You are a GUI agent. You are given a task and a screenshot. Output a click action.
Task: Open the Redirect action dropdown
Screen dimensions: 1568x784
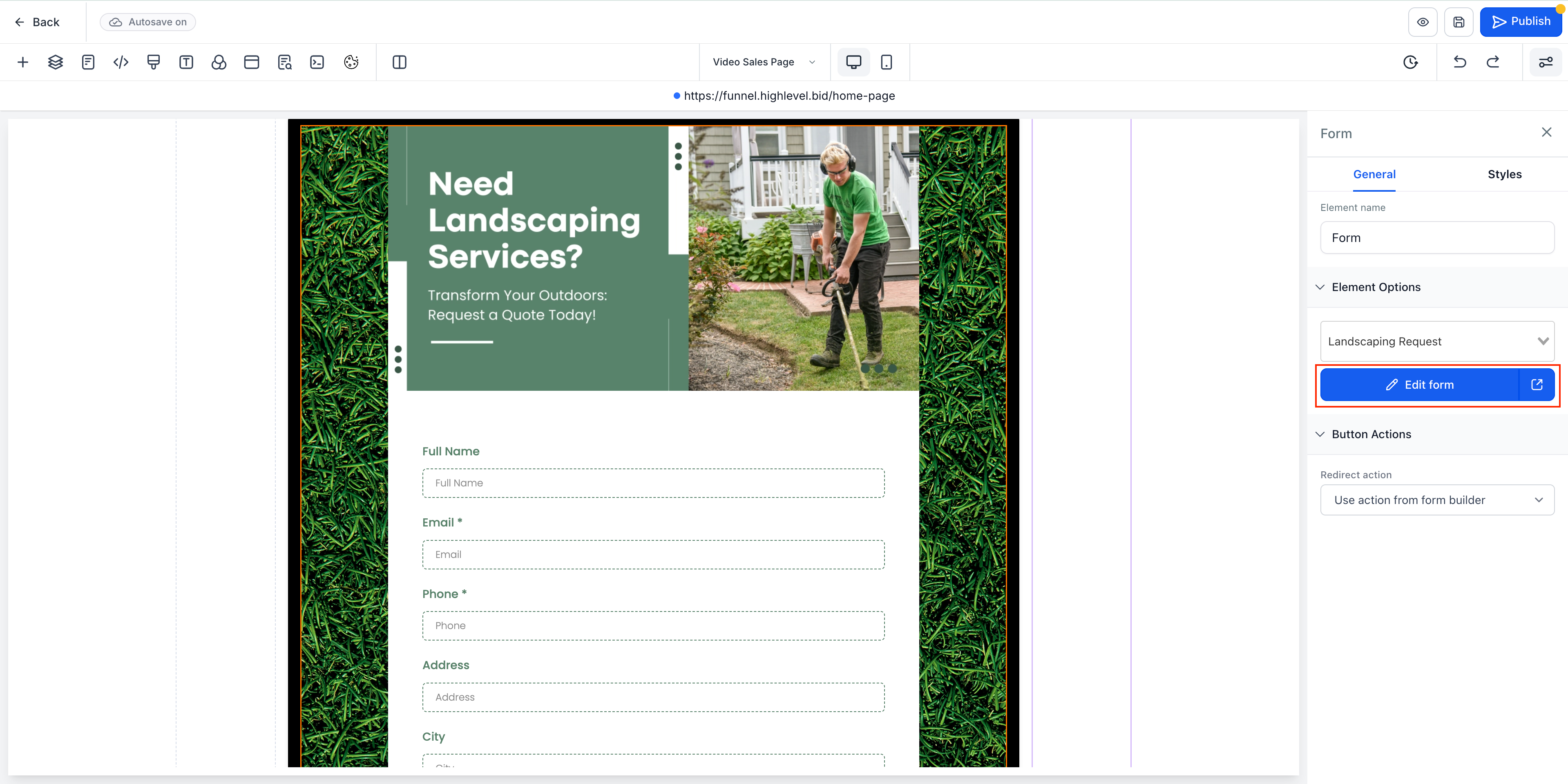coord(1437,500)
